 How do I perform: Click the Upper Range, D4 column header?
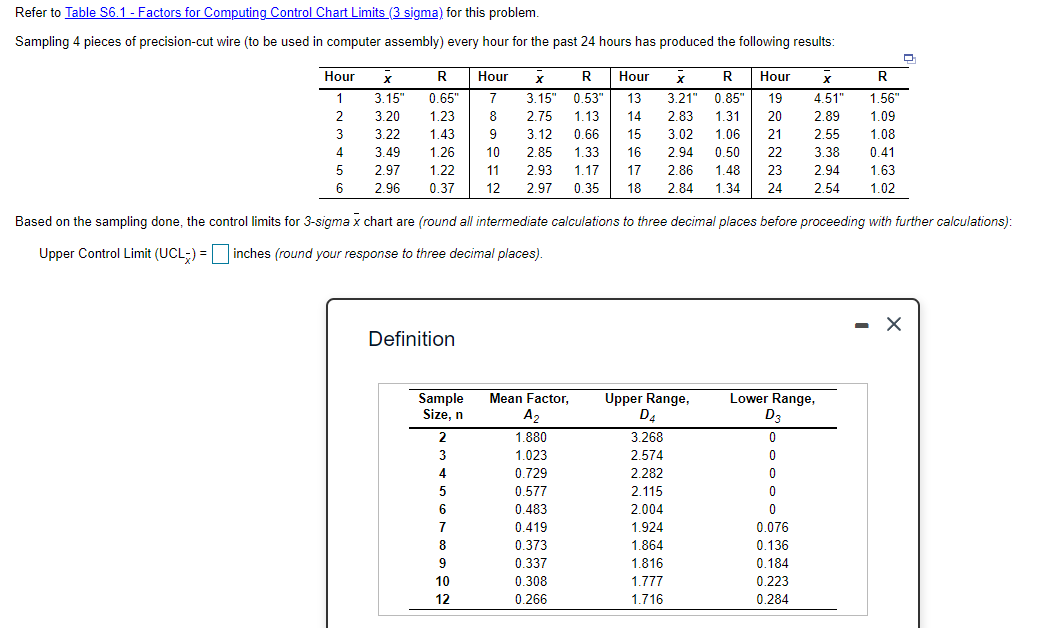[647, 406]
